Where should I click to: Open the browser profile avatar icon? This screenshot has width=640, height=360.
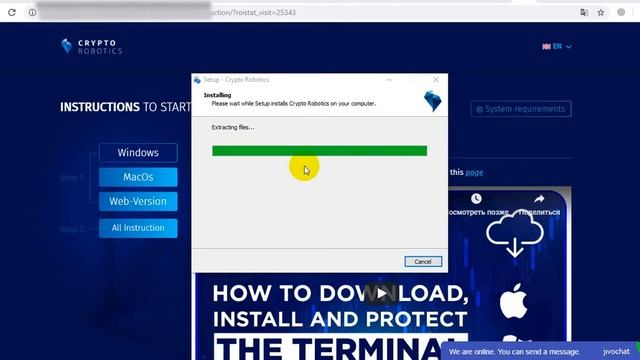pyautogui.click(x=621, y=12)
